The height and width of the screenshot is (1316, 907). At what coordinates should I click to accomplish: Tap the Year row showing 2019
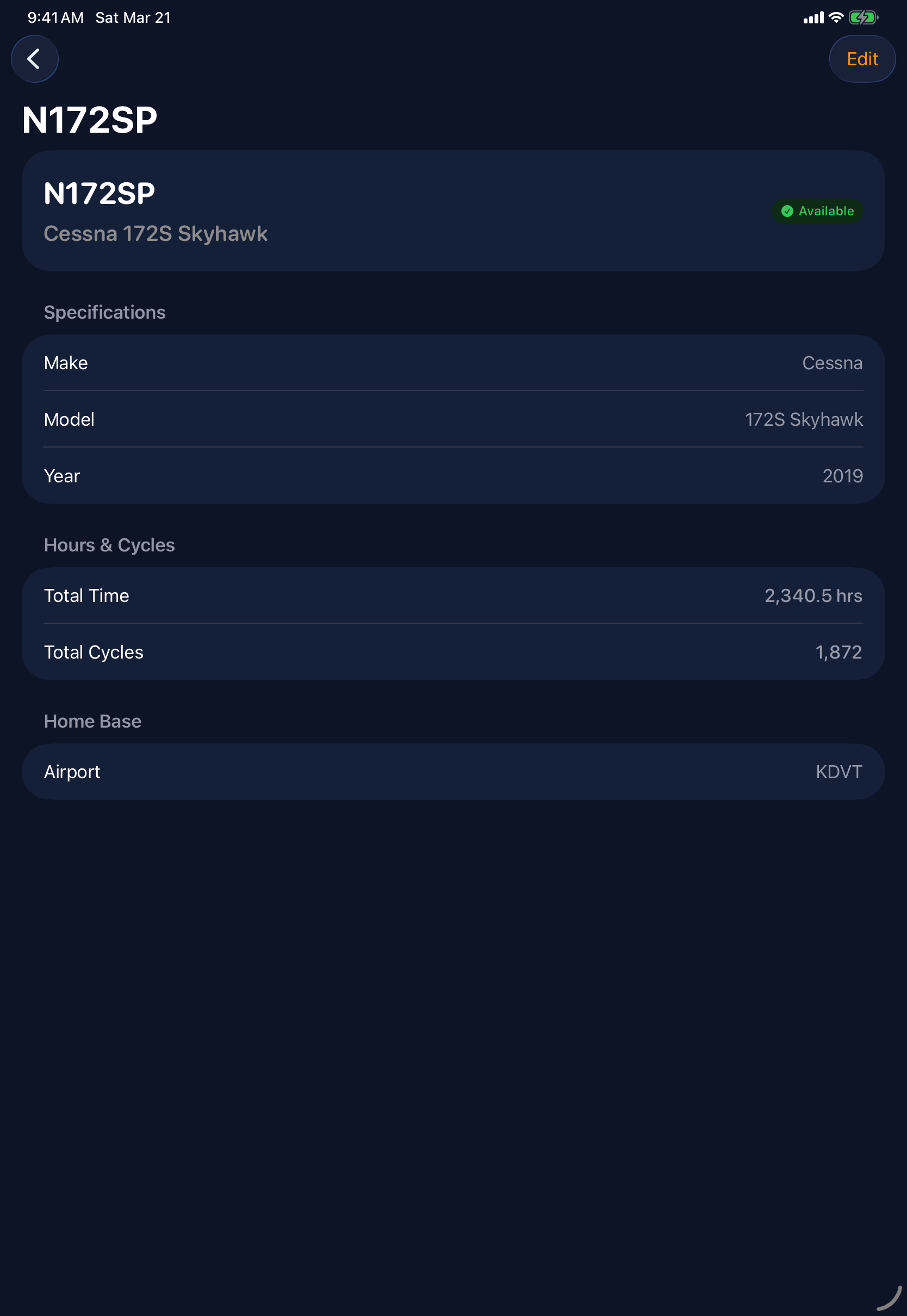point(453,476)
